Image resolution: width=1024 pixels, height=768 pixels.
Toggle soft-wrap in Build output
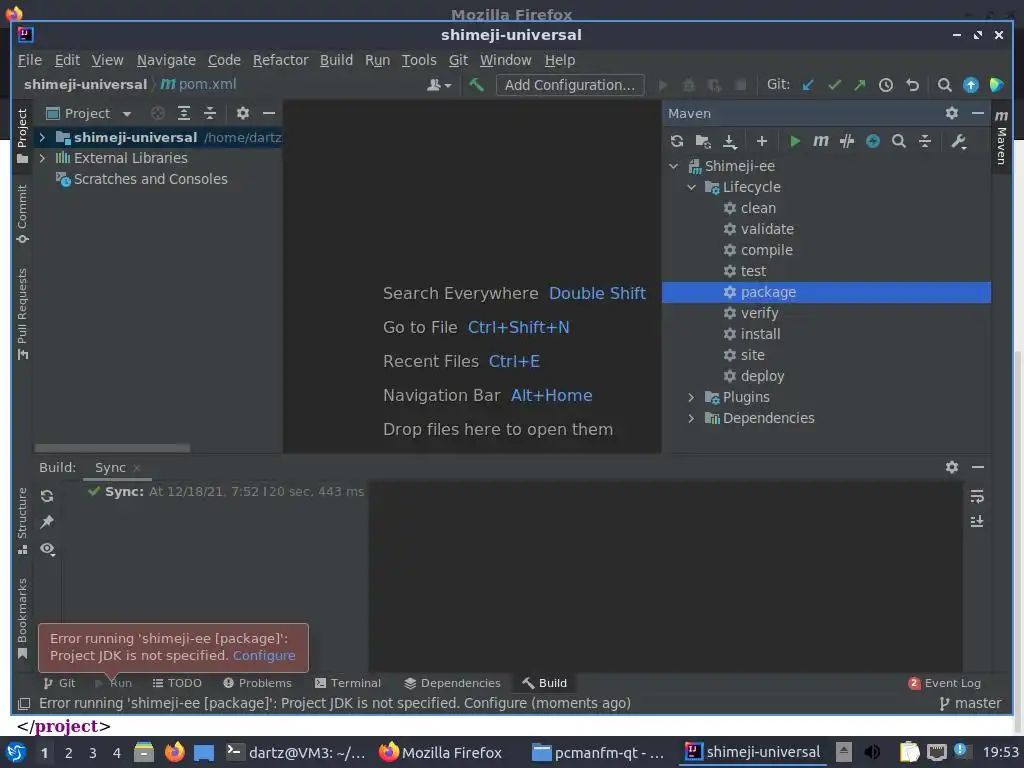[977, 496]
